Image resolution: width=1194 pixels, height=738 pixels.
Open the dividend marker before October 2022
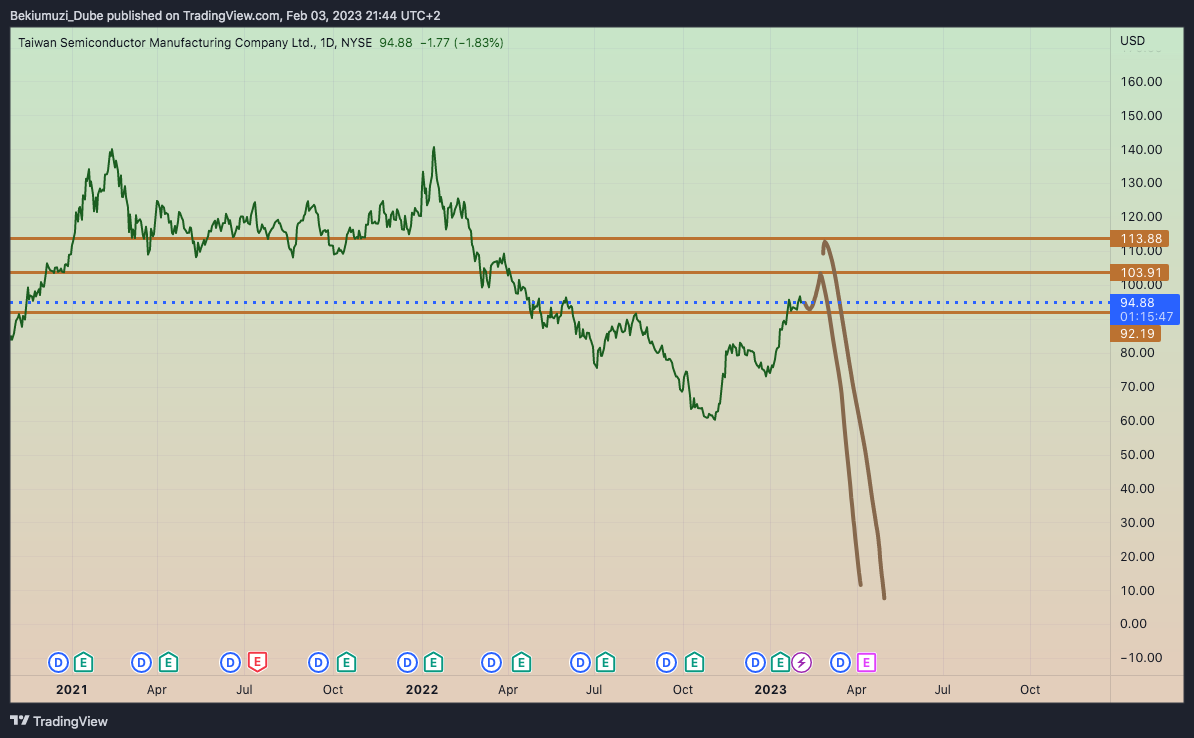coord(666,663)
